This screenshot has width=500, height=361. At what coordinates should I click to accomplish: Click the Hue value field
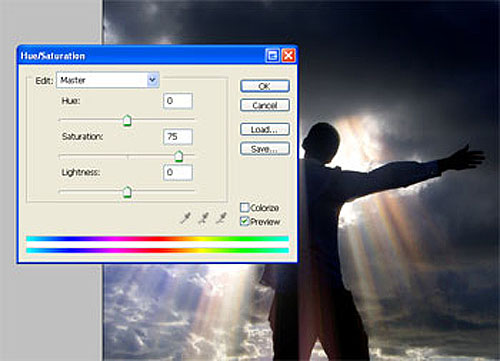point(178,101)
